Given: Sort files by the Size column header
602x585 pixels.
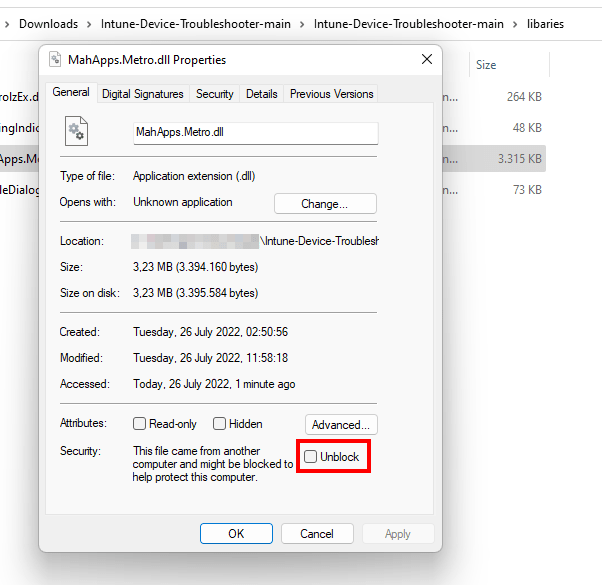Looking at the screenshot, I should tap(487, 65).
